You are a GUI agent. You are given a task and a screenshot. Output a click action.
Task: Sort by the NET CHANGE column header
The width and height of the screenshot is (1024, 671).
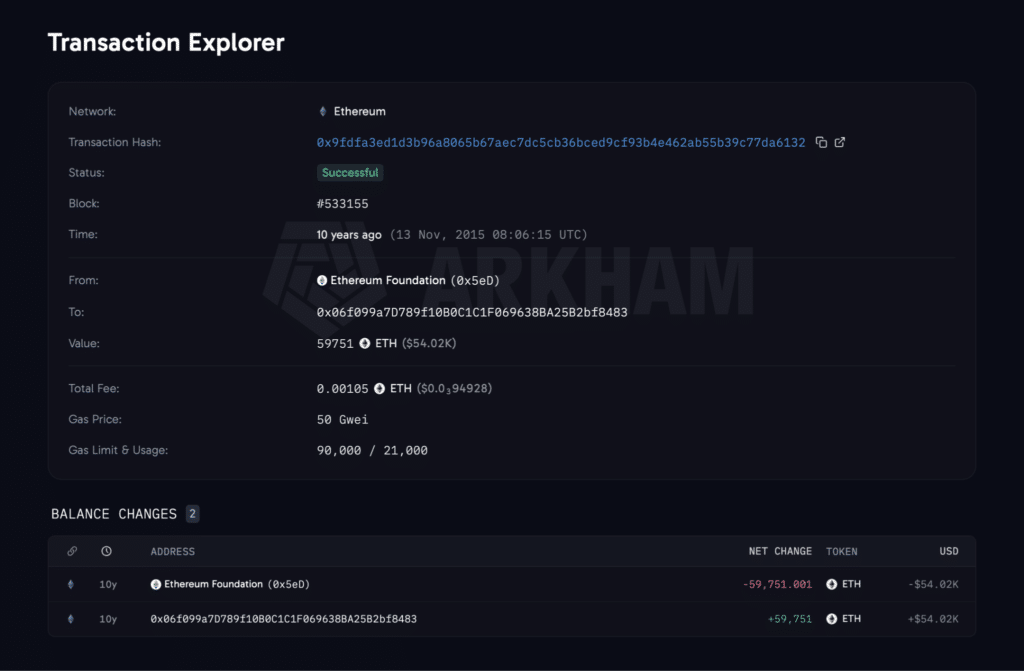[x=780, y=551]
